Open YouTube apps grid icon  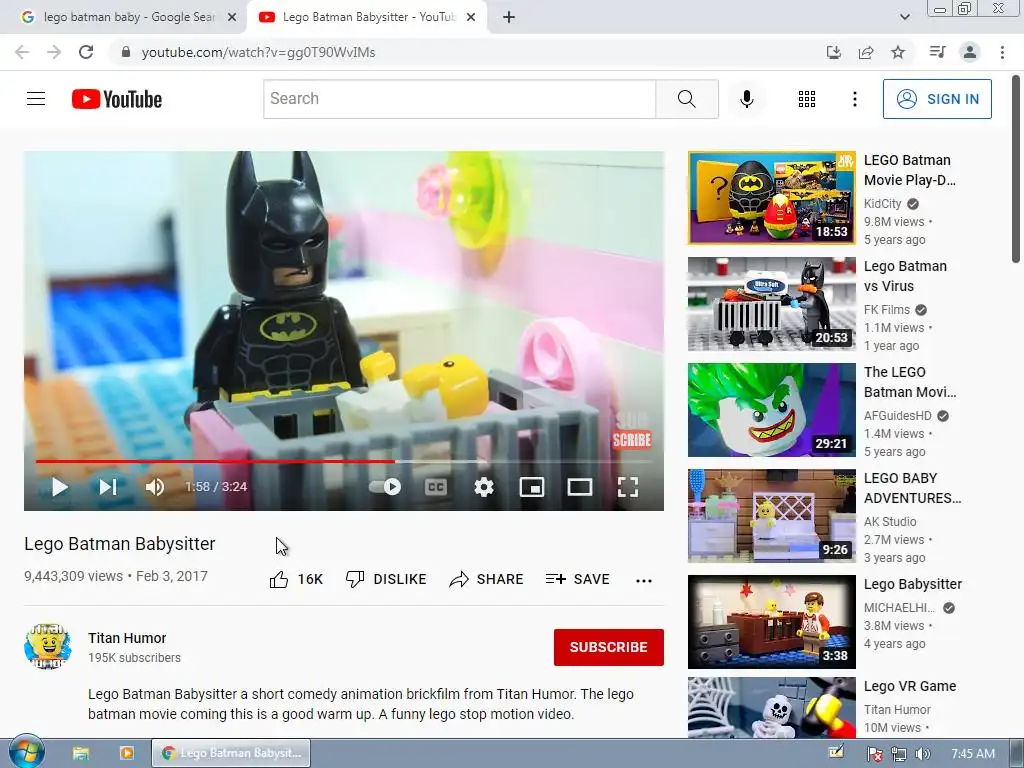pyautogui.click(x=807, y=99)
